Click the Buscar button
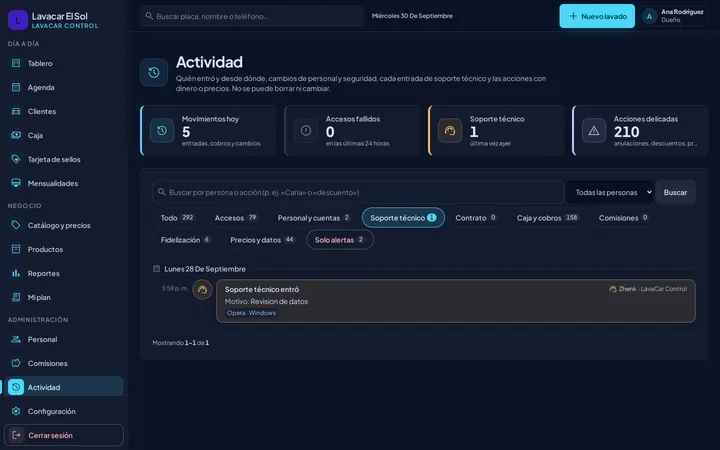This screenshot has height=450, width=720. (x=675, y=192)
